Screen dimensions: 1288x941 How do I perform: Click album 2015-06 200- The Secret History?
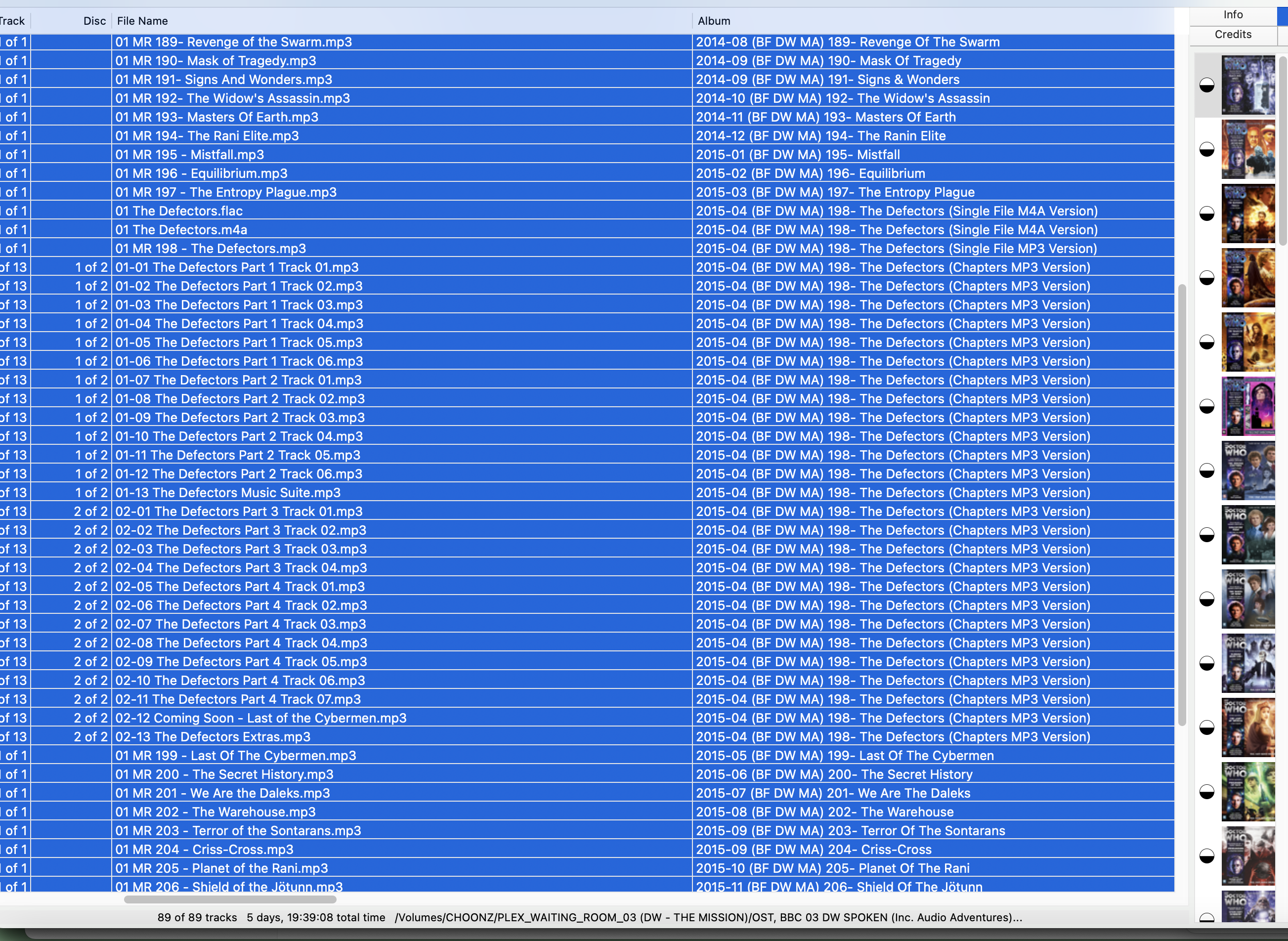point(834,774)
